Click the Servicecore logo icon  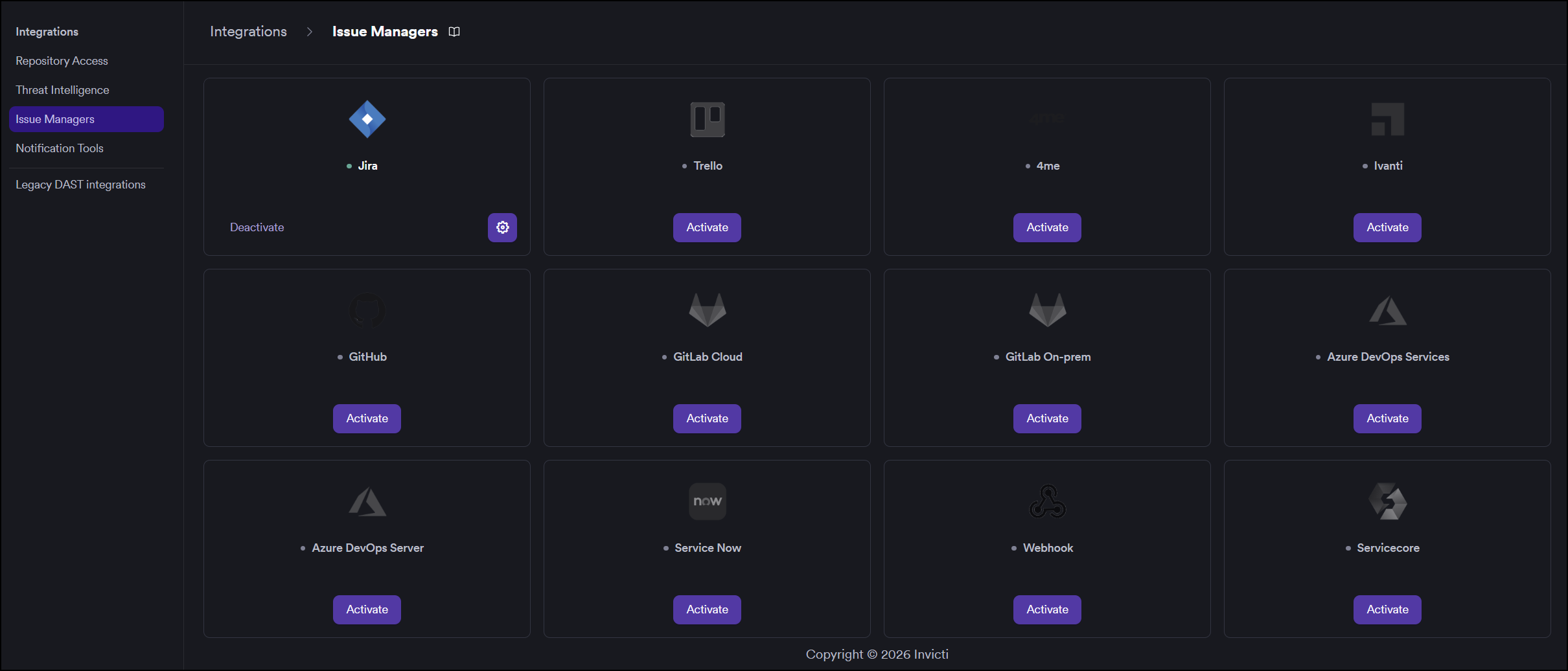(x=1388, y=501)
